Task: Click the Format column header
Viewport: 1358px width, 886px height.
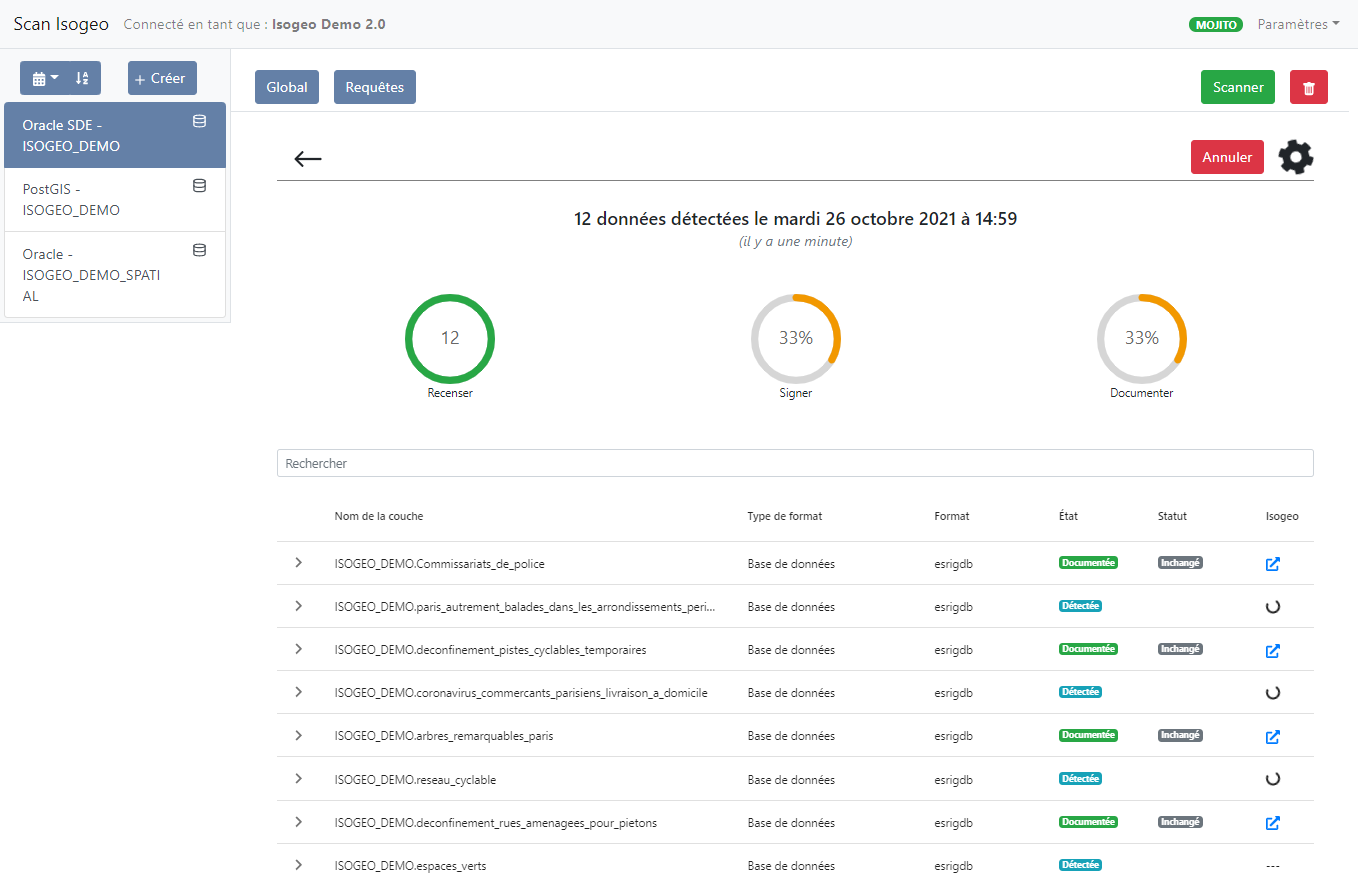Action: (952, 516)
